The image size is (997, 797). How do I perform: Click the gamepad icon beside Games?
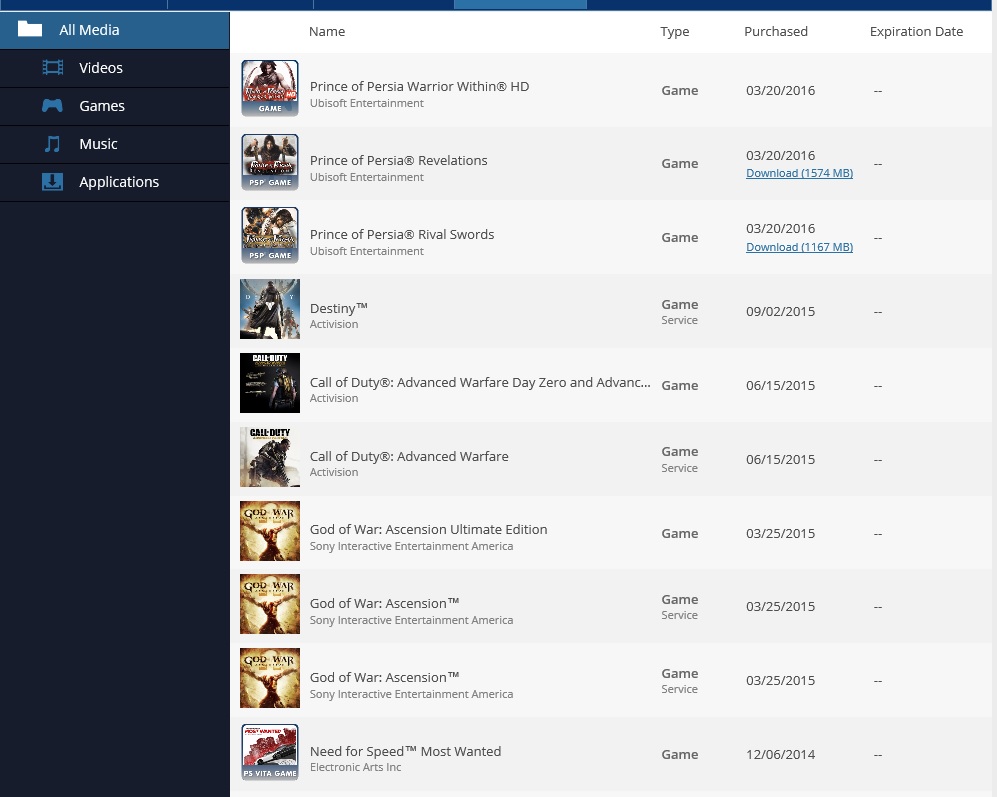pyautogui.click(x=52, y=106)
